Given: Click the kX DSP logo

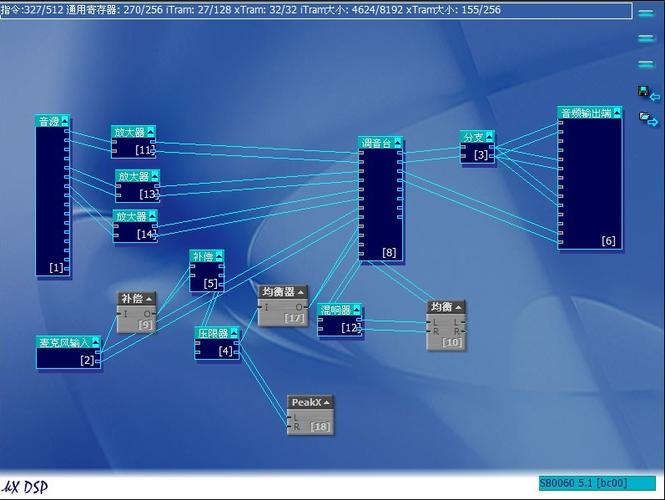Looking at the screenshot, I should pos(25,487).
